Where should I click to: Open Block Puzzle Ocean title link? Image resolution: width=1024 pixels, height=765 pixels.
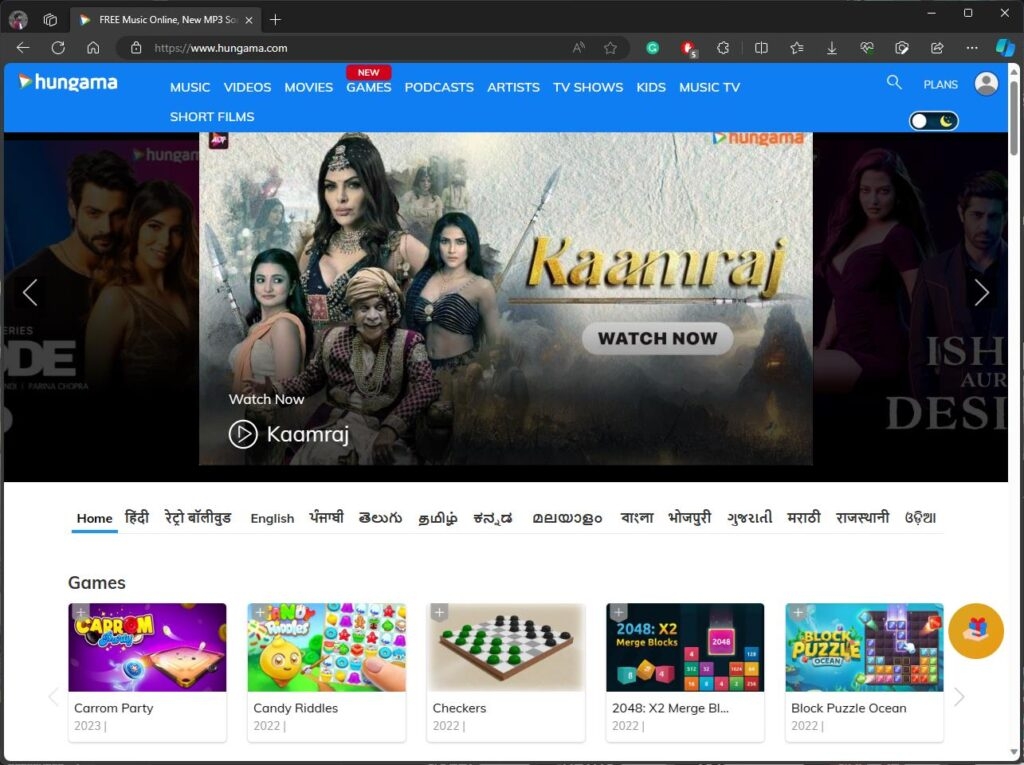tap(848, 708)
